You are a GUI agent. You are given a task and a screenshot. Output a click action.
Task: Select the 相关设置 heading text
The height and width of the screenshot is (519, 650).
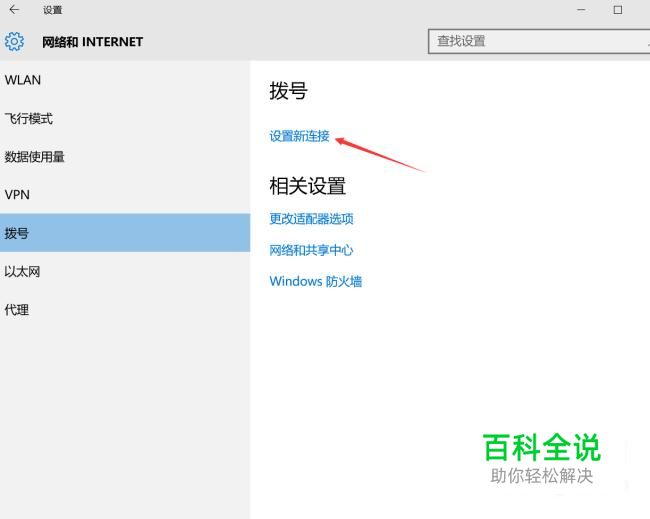coord(308,186)
